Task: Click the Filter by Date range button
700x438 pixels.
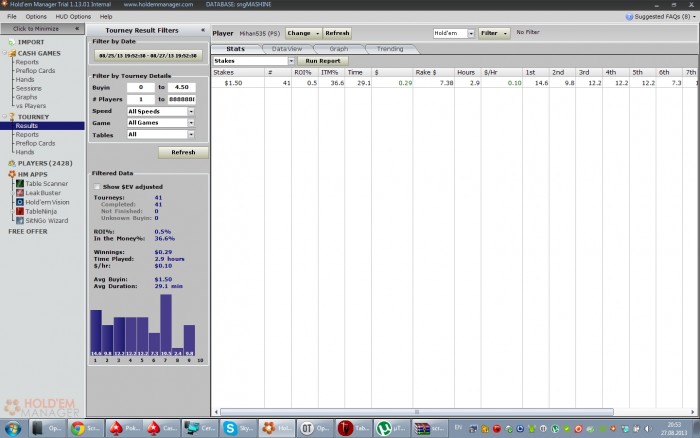Action: pos(148,56)
